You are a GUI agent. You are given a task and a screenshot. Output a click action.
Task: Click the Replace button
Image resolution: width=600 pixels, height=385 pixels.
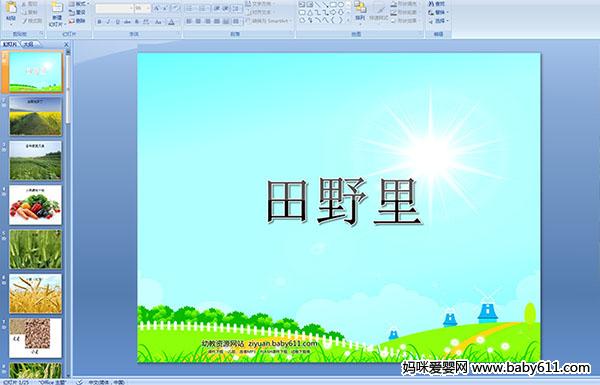[x=437, y=13]
